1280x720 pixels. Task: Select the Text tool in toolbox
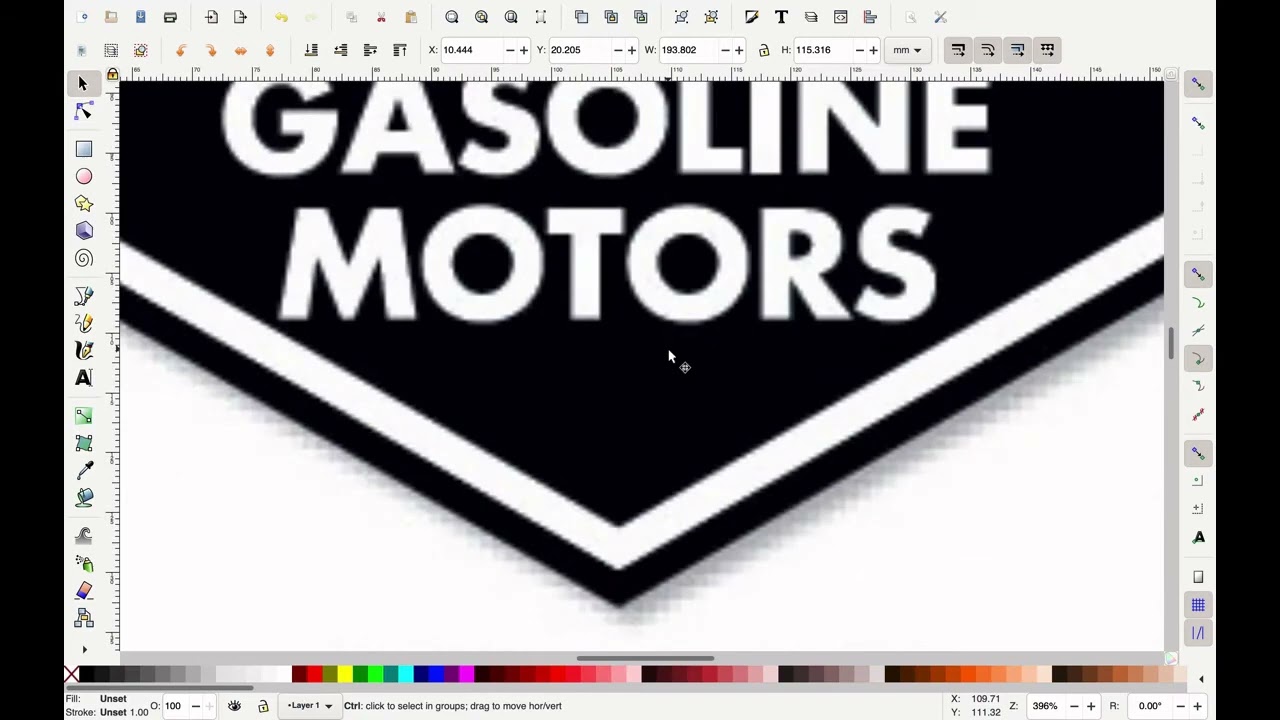[x=83, y=378]
